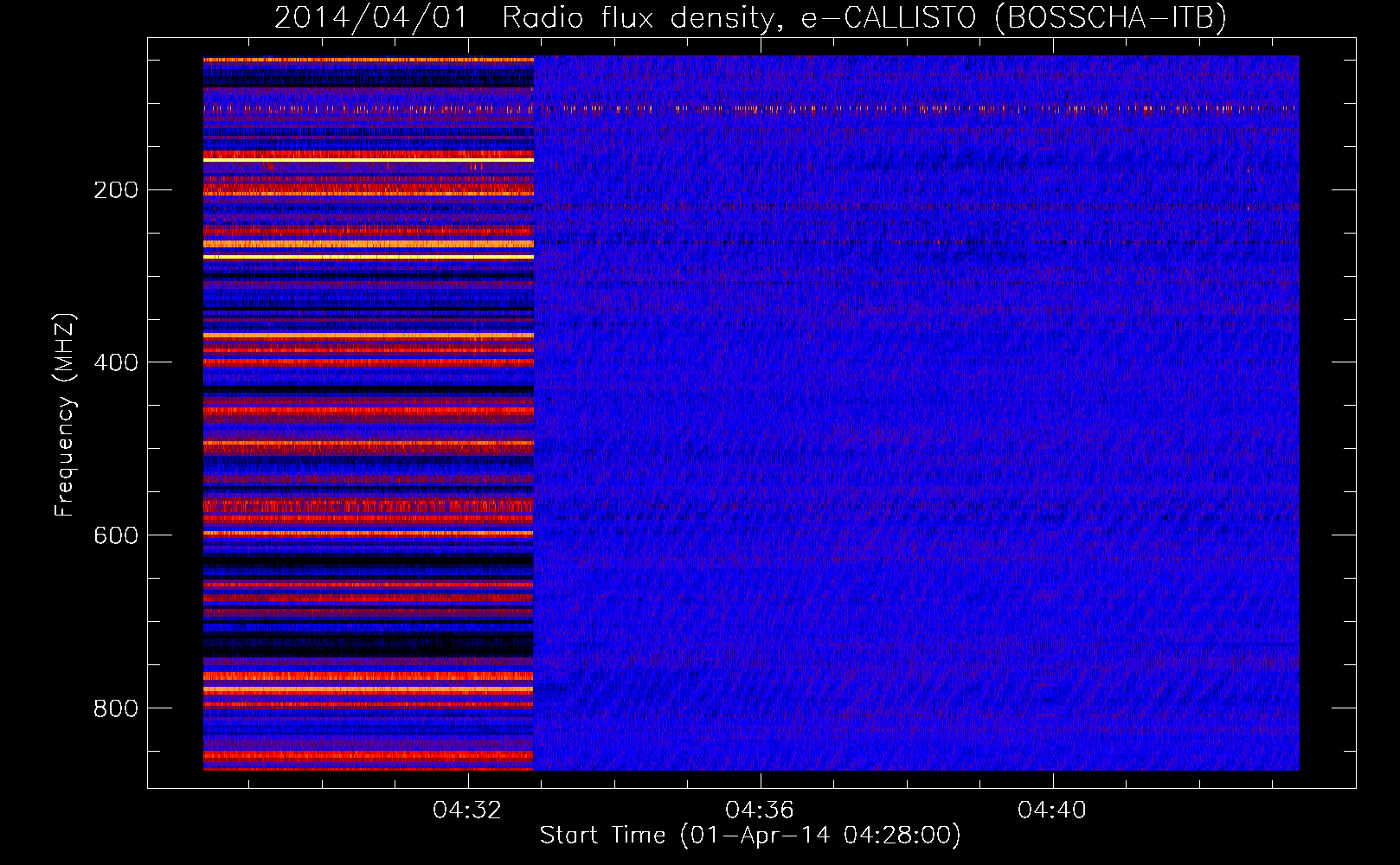This screenshot has width=1400, height=865.
Task: Click the plot title "2014/04/01 Radio flux density, e-CALLISTO (BOSSCHA-ITB)"
Action: coord(750,17)
